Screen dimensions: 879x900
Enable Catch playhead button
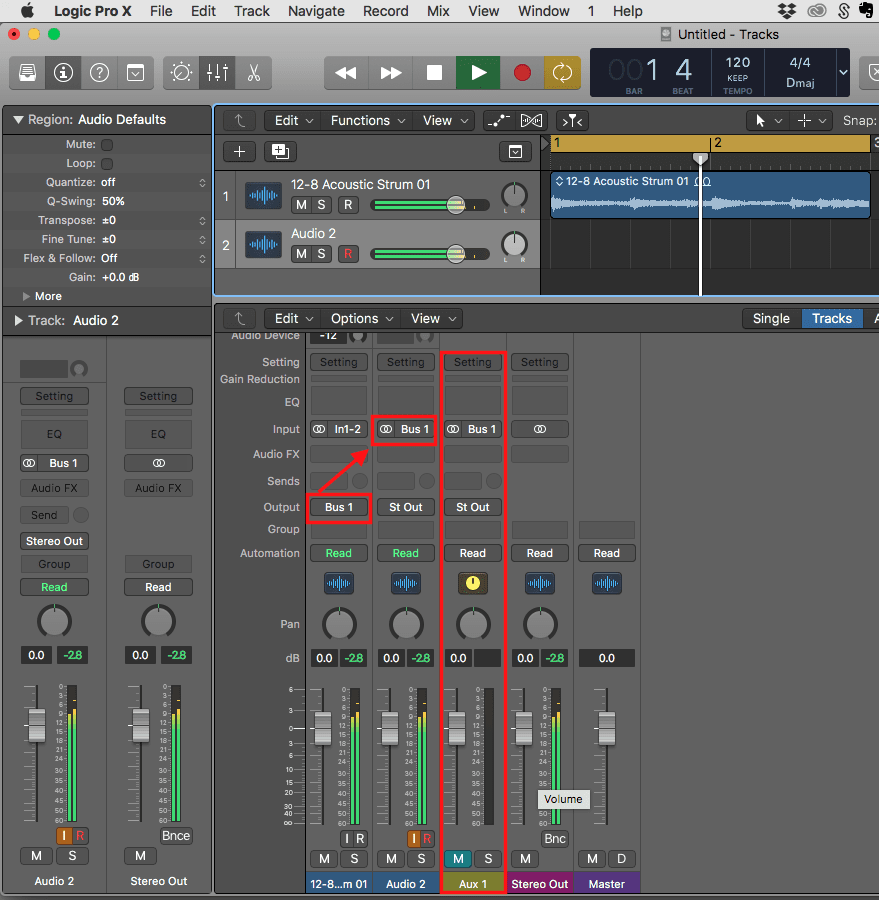pos(572,121)
